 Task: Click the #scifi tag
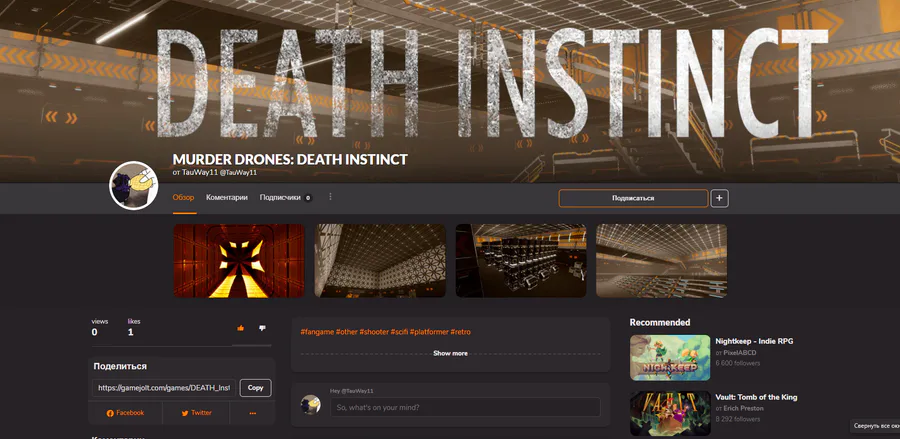399,332
